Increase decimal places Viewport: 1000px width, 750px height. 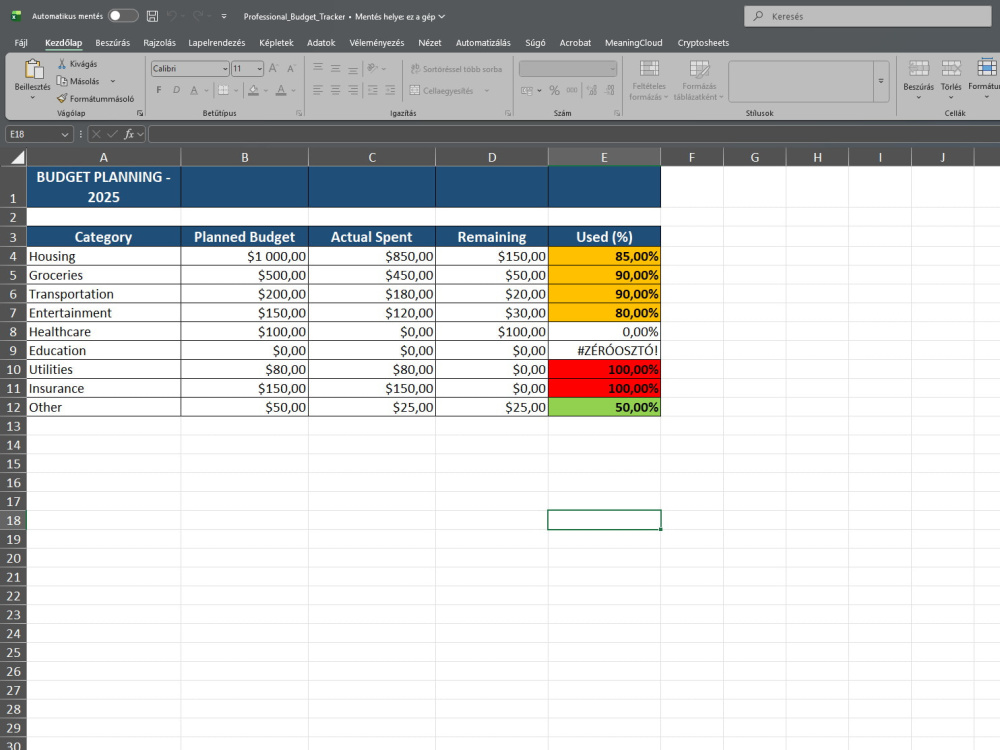(592, 90)
